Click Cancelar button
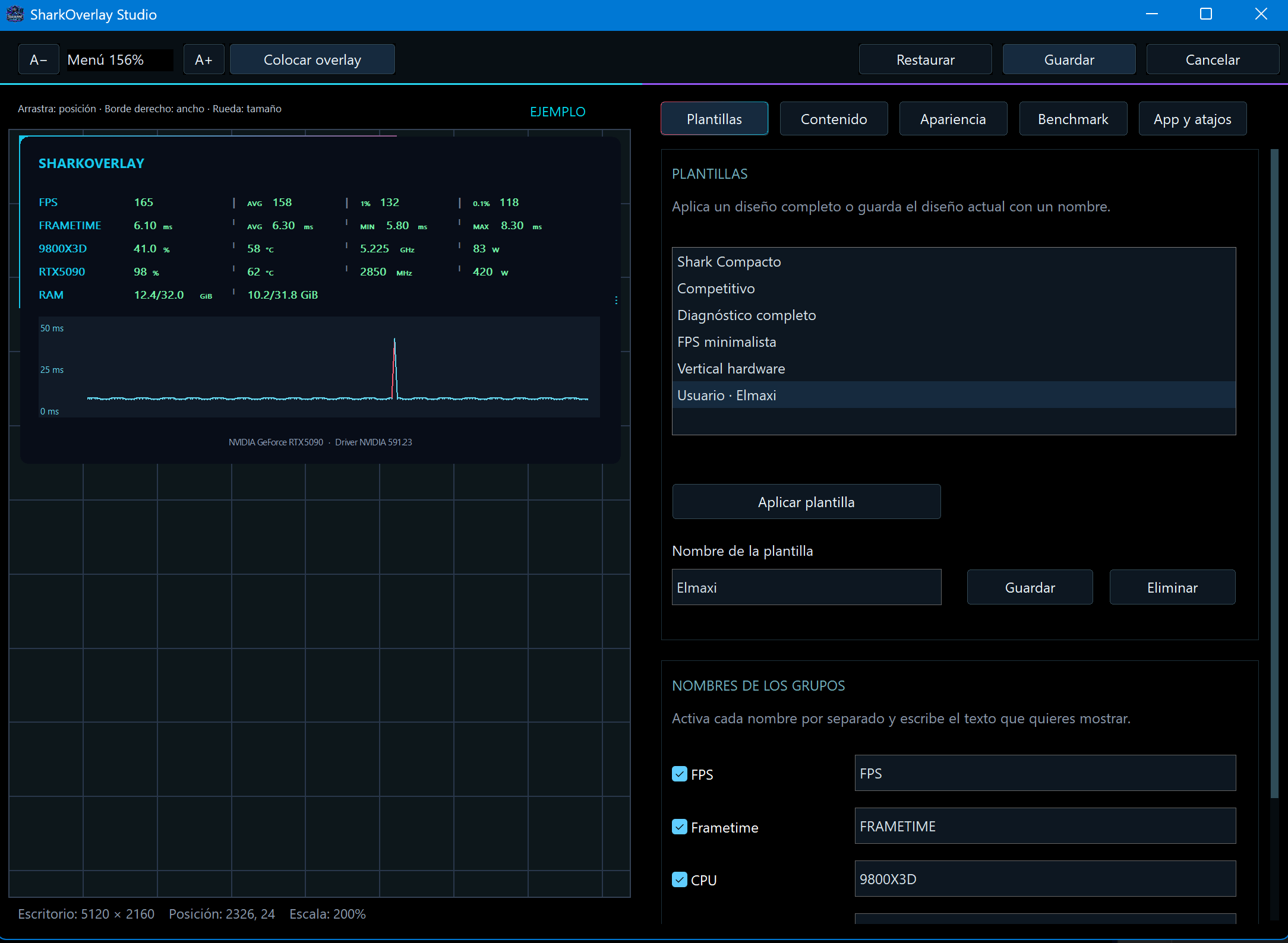This screenshot has width=1288, height=943. click(x=1213, y=59)
